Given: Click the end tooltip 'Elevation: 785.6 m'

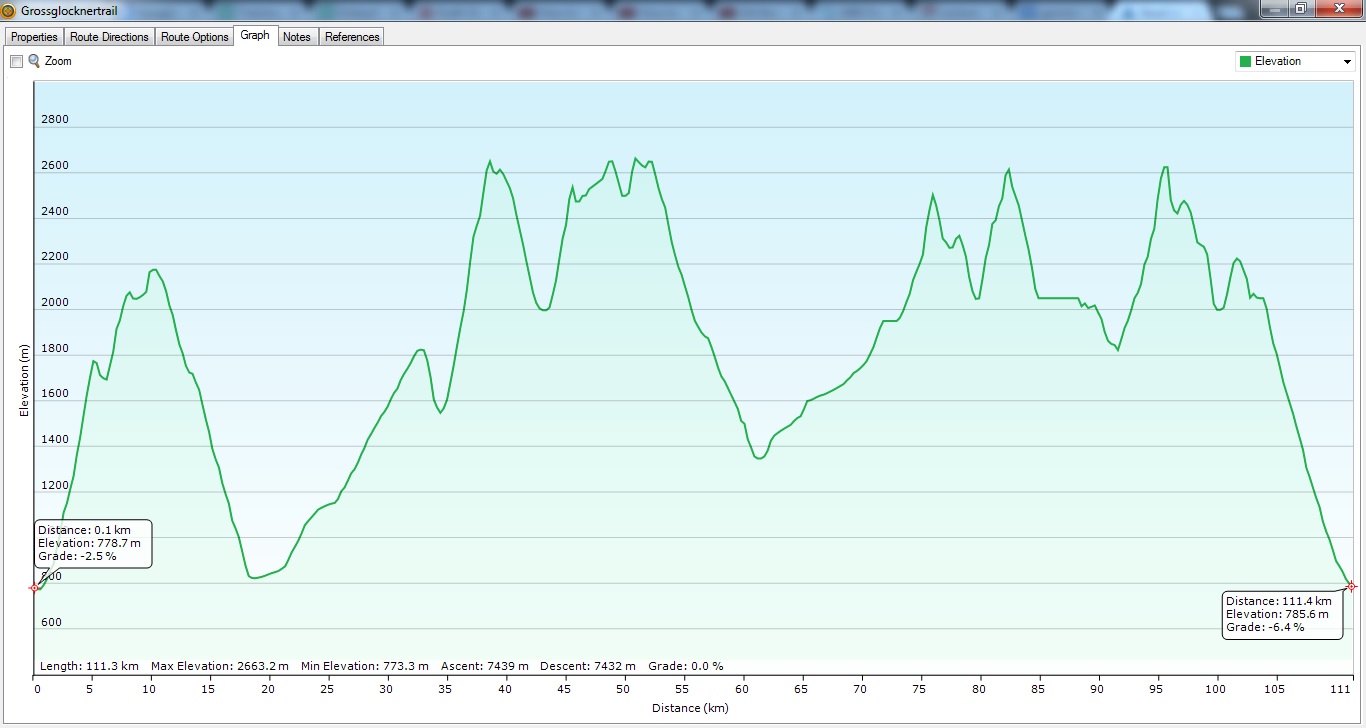Looking at the screenshot, I should point(1278,614).
